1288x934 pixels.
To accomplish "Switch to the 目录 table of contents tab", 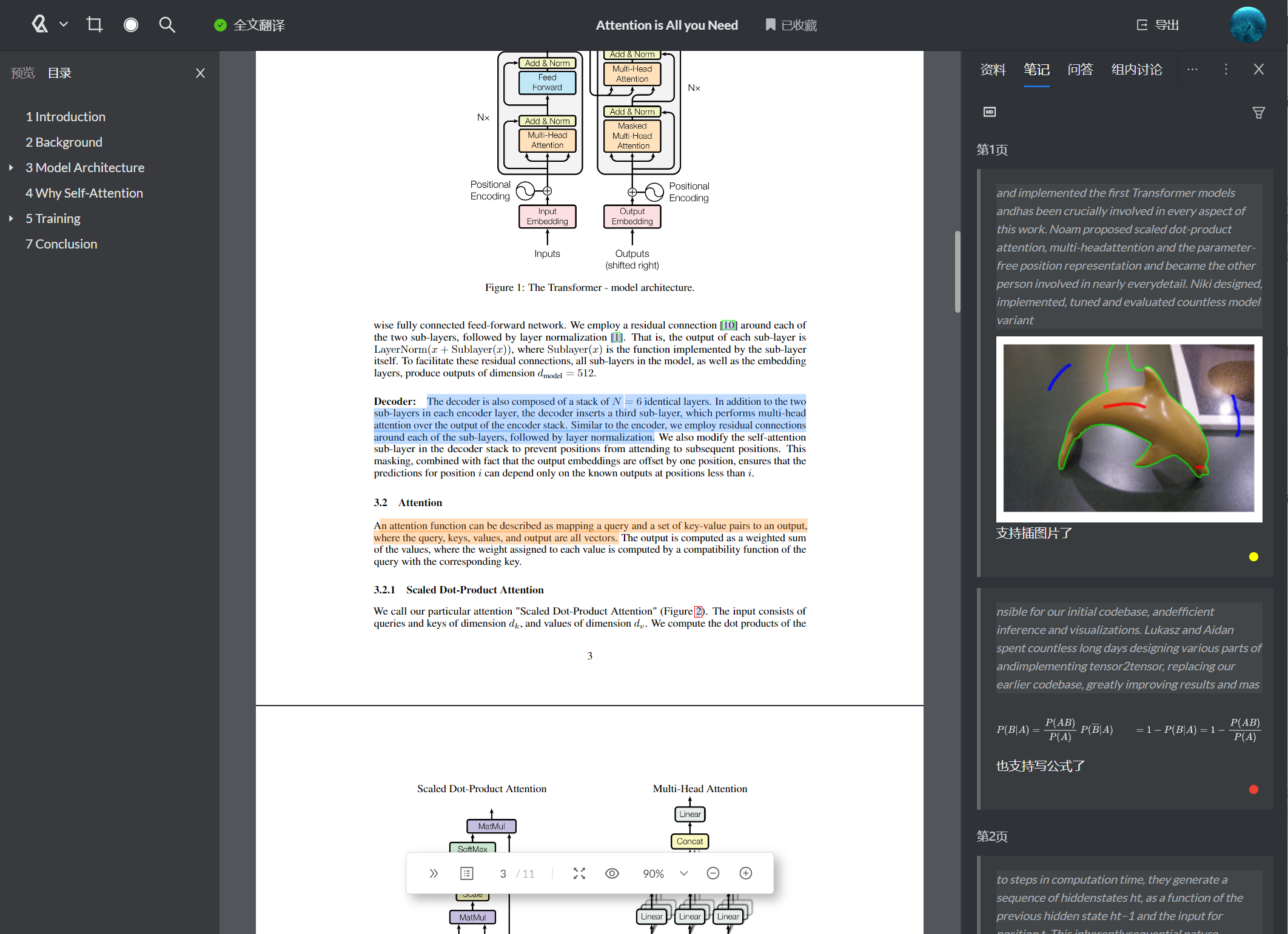I will coord(59,73).
